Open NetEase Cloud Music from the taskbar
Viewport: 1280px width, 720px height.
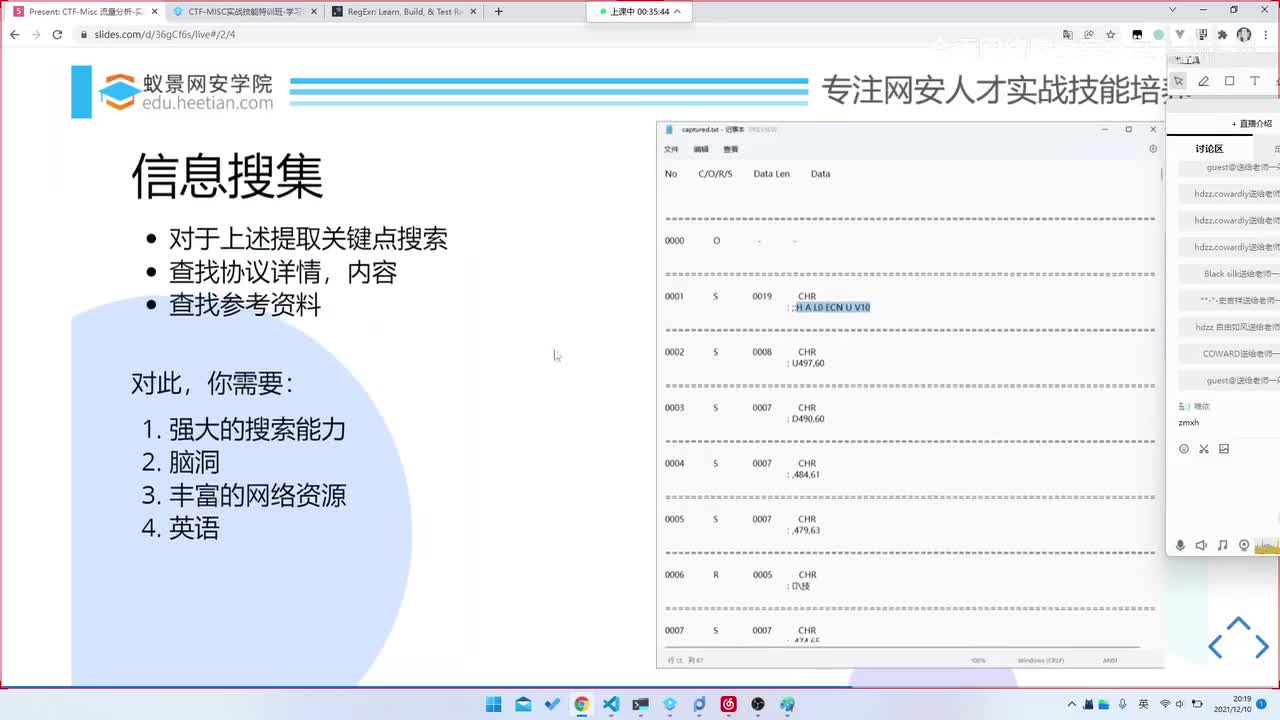click(x=729, y=704)
